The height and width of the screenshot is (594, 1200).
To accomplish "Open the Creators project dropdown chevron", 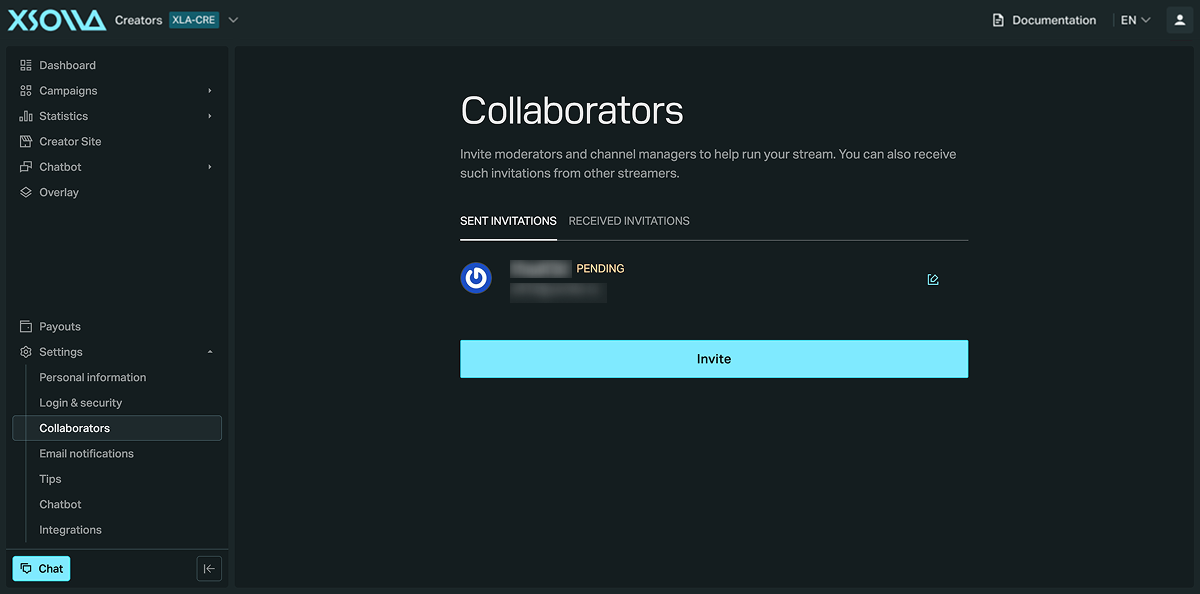I will 233,20.
